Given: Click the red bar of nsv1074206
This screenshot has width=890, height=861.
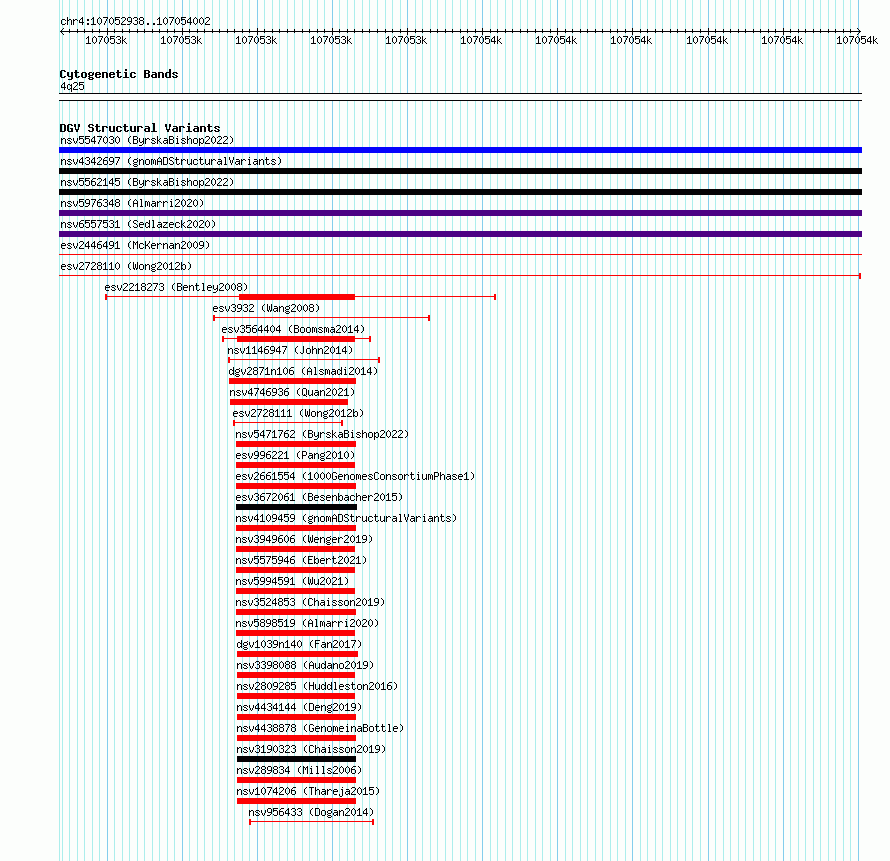Looking at the screenshot, I should pos(296,801).
